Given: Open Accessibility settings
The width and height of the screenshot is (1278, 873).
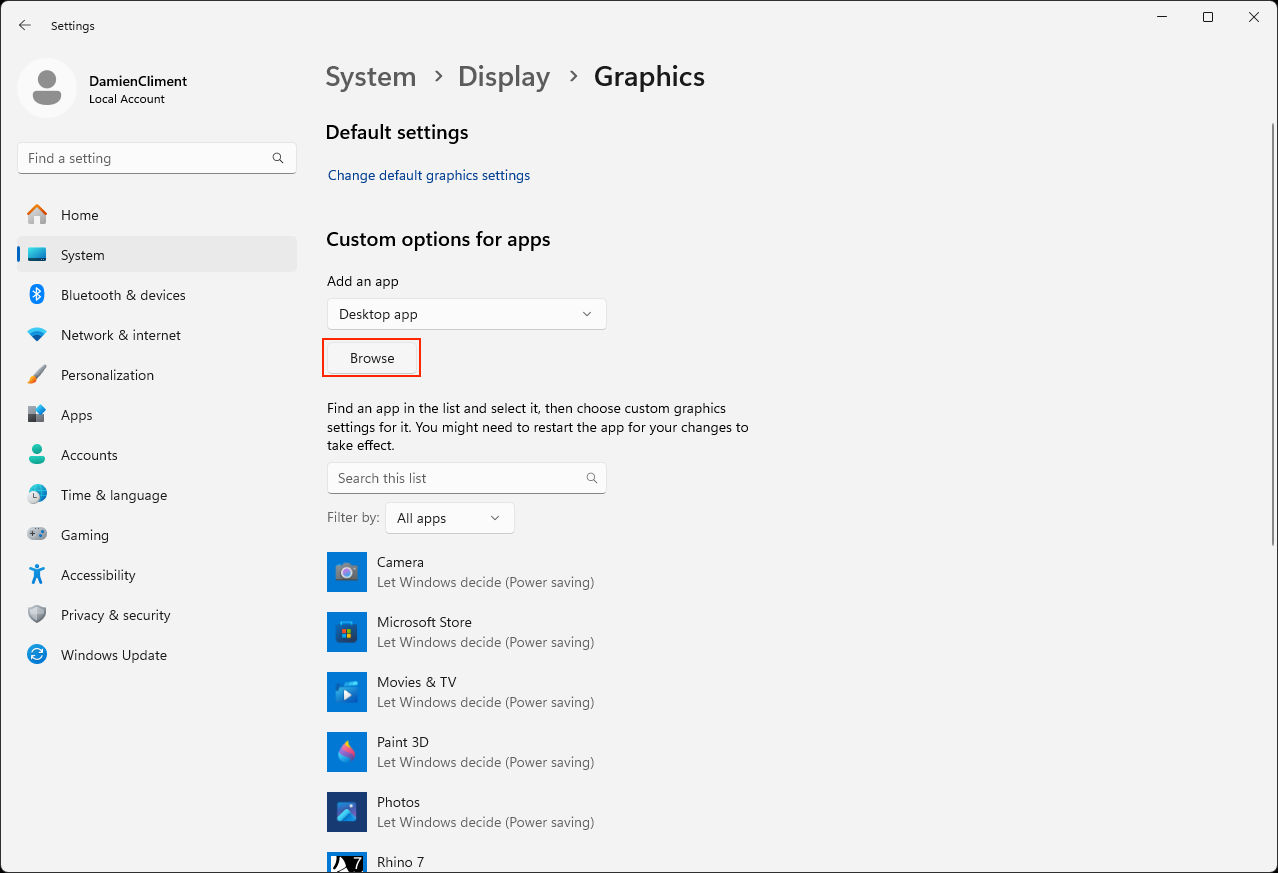Looking at the screenshot, I should (157, 575).
